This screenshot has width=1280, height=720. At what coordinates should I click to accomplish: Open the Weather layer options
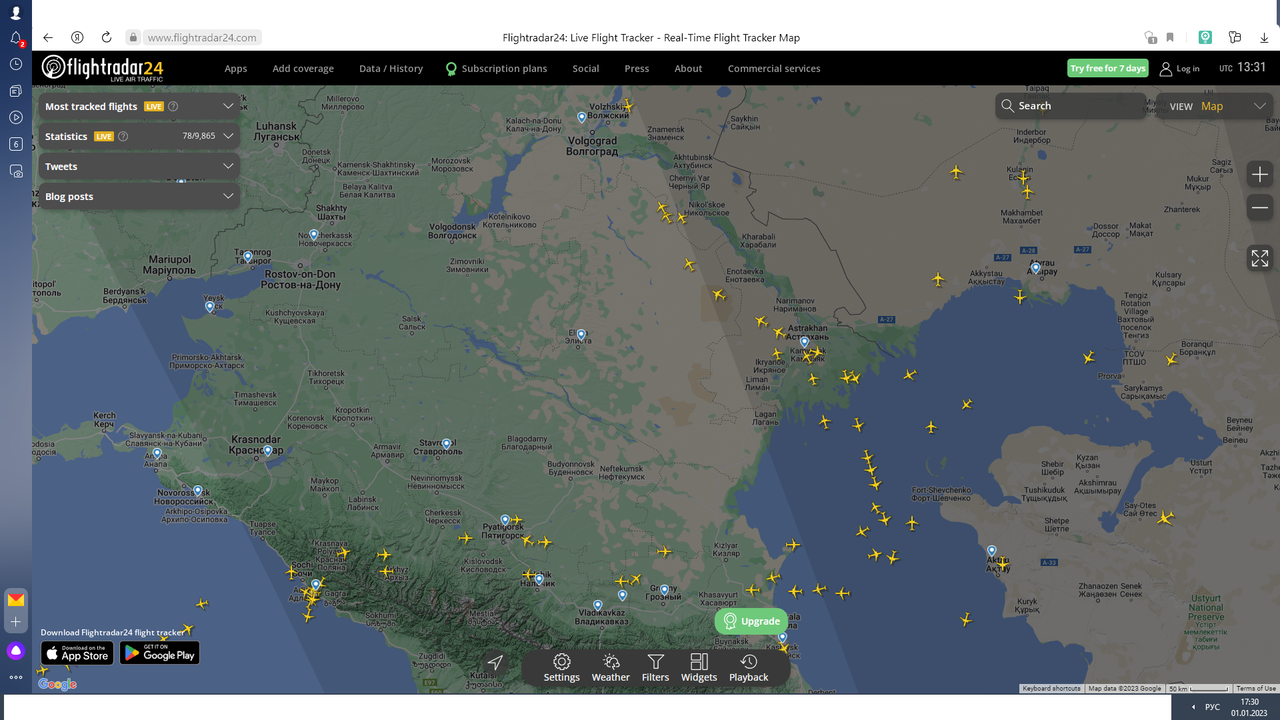[610, 668]
